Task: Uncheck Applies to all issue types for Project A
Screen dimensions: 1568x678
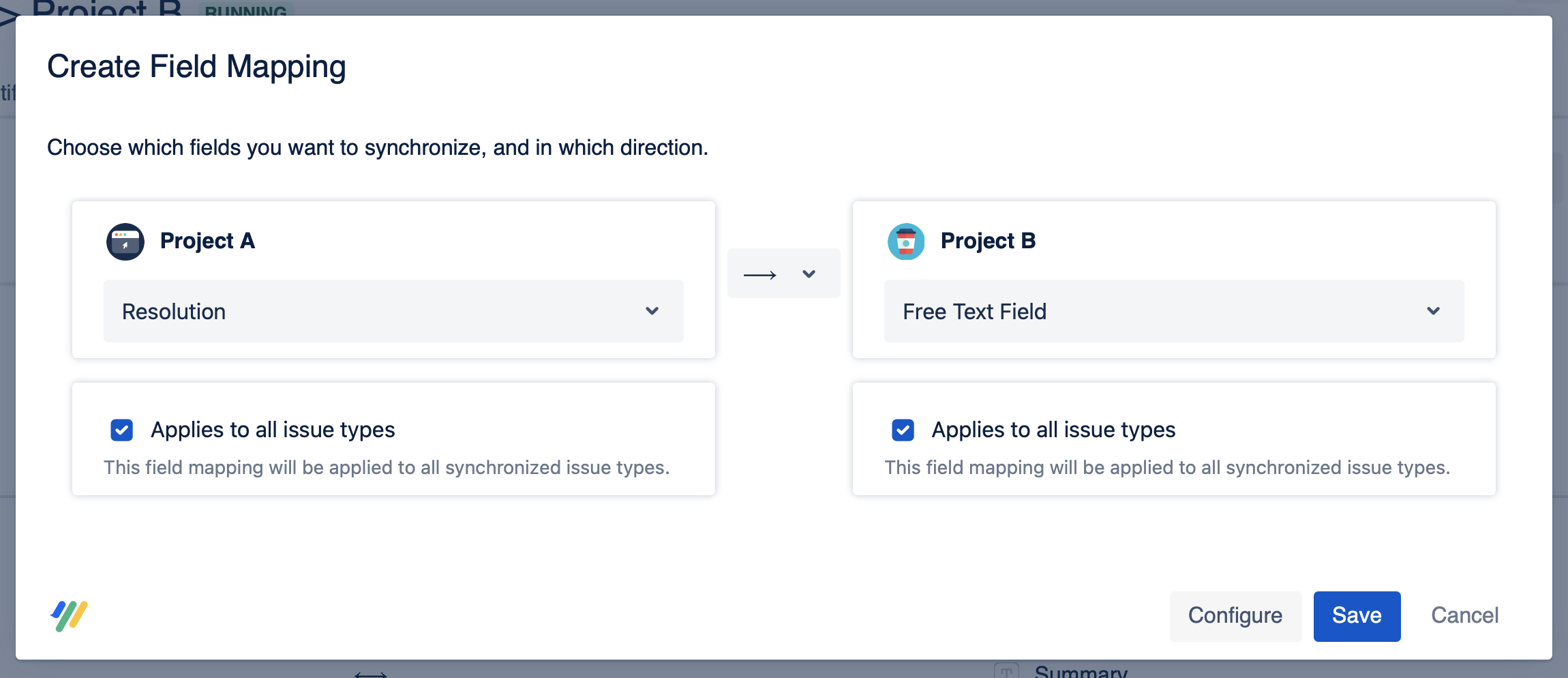Action: click(x=121, y=430)
